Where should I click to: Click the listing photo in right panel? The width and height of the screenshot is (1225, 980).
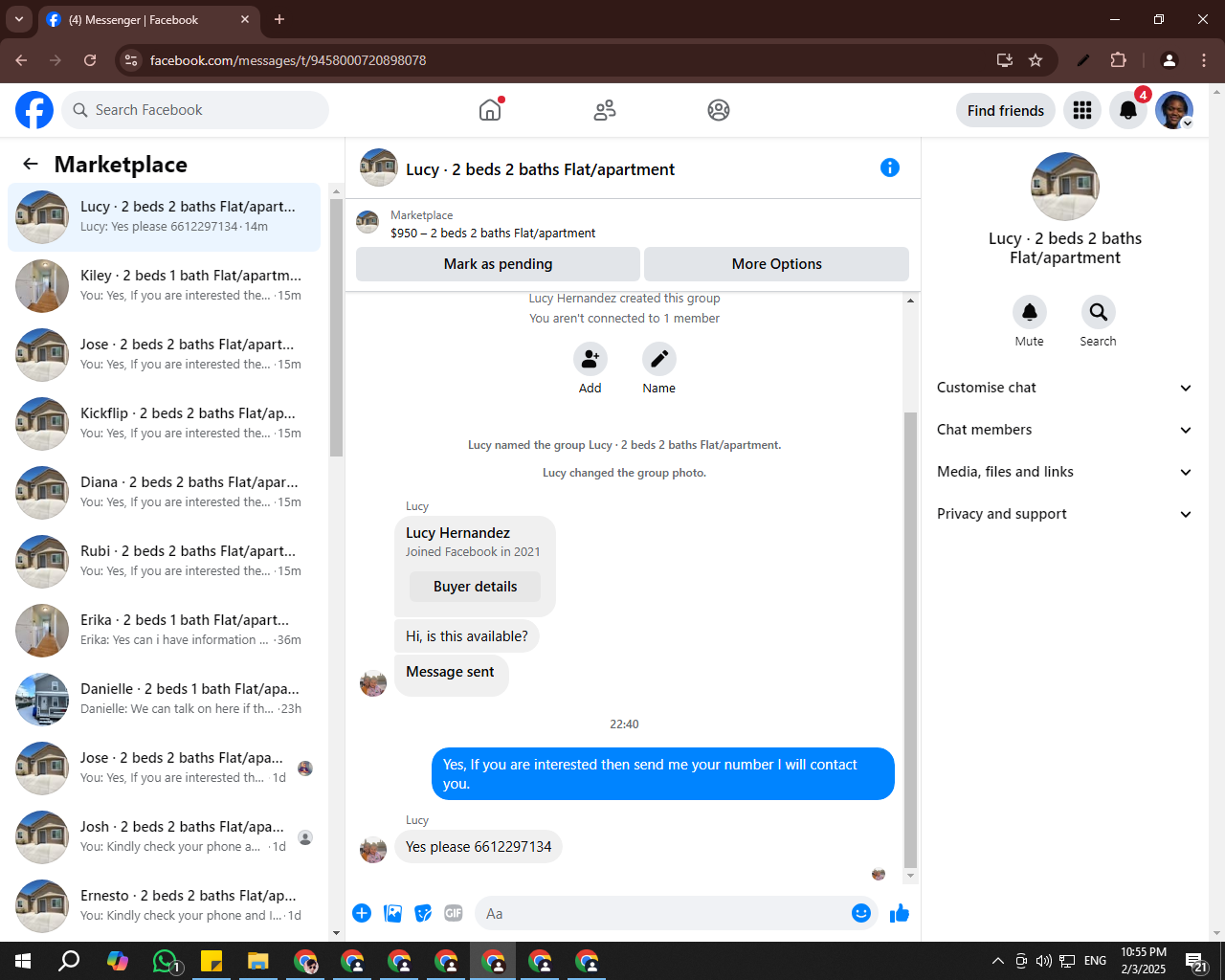(x=1064, y=187)
